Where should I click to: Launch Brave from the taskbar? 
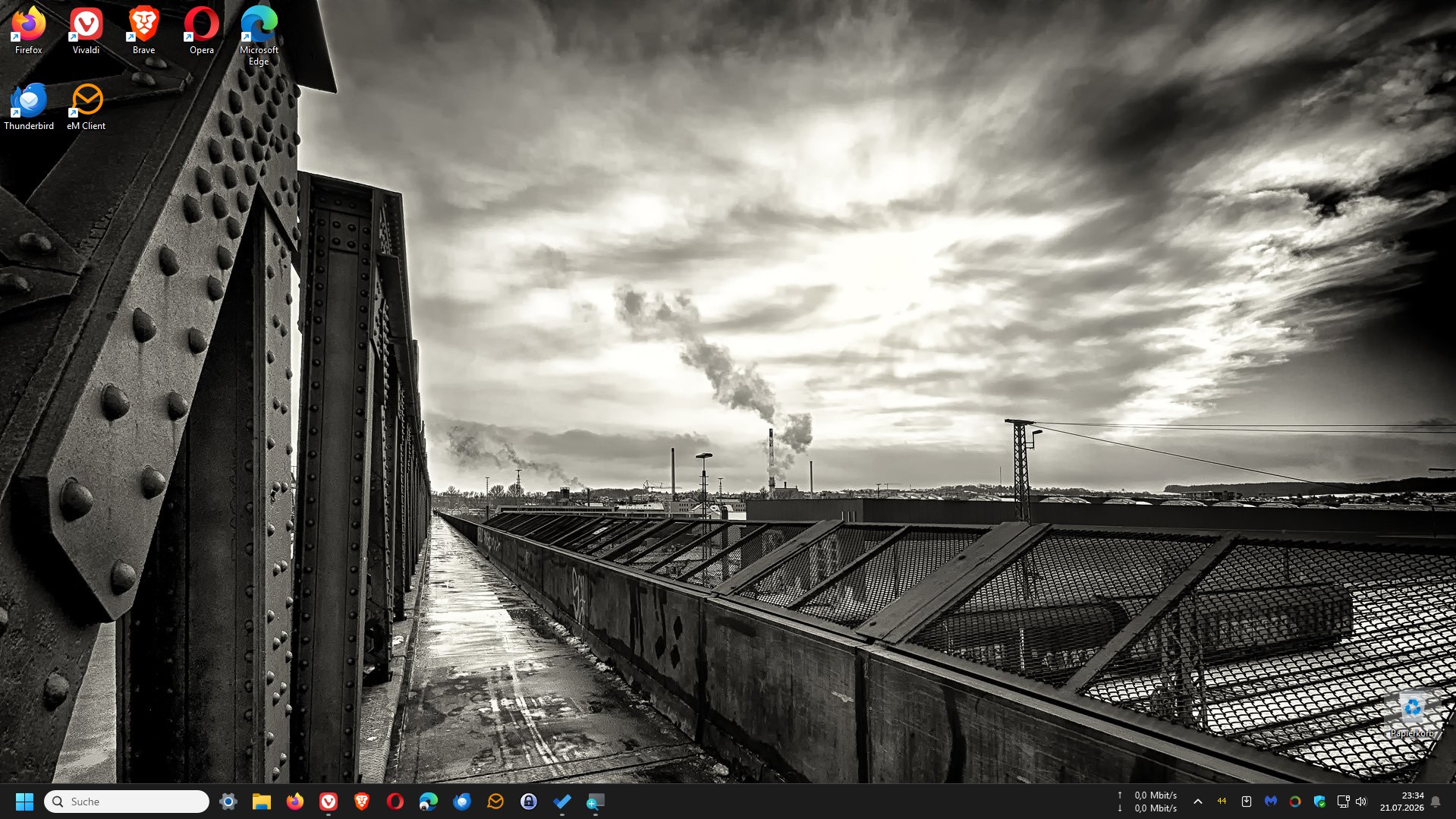tap(362, 802)
